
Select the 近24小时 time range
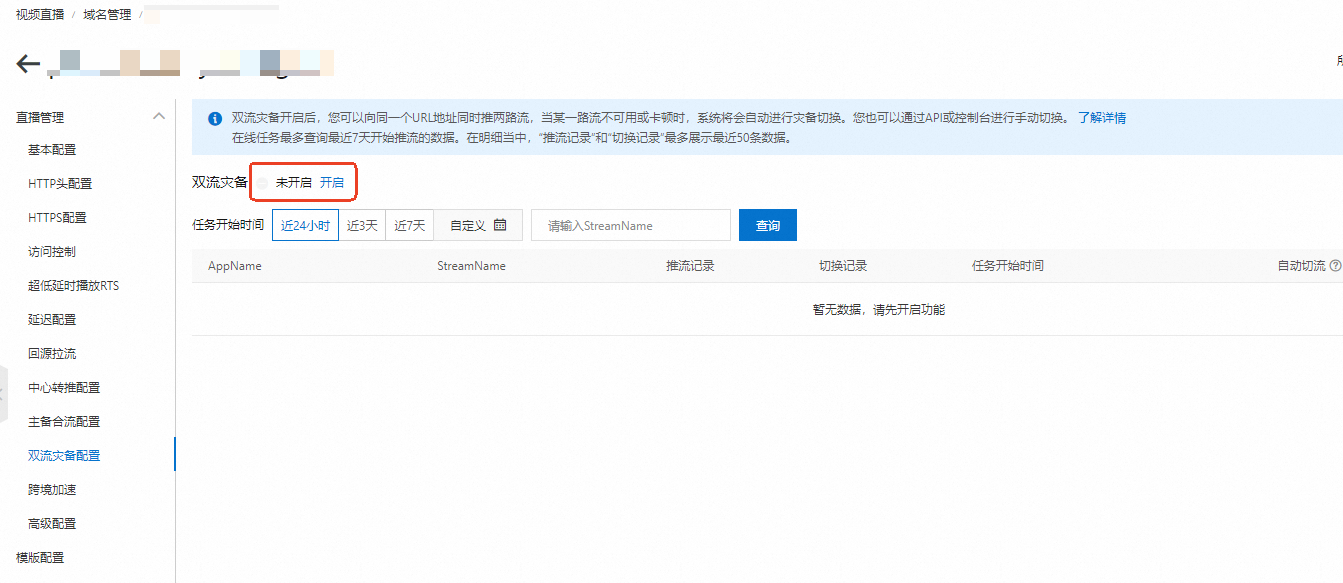pos(305,225)
